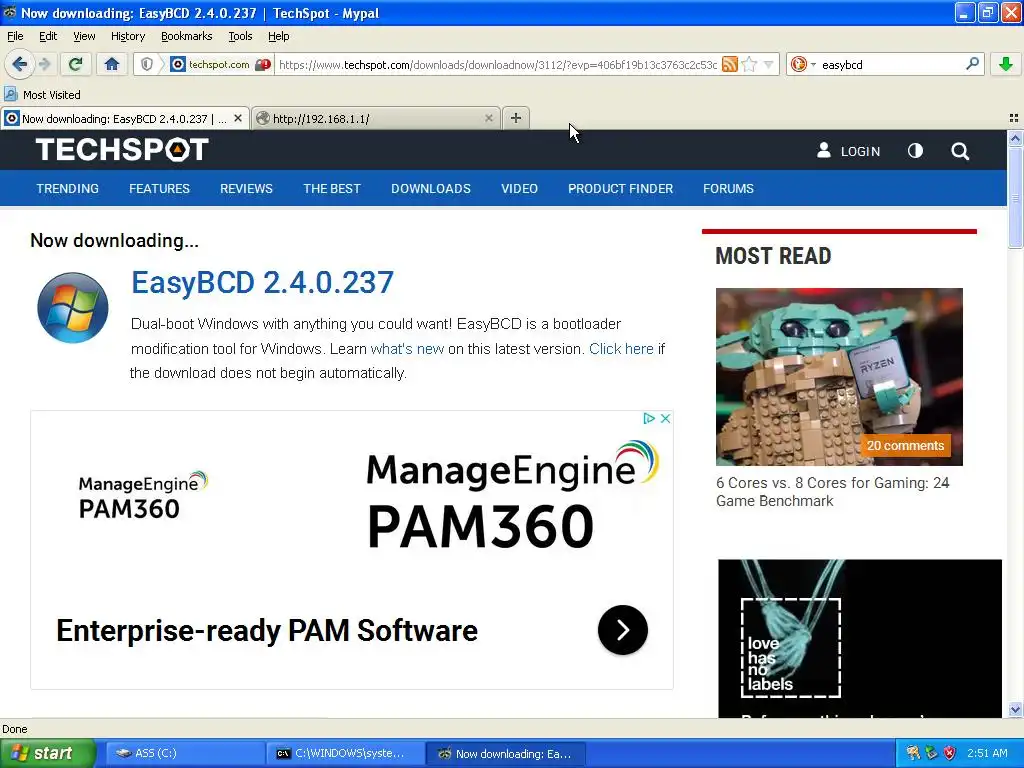Open 6 Cores vs. 8 Cores article link
Image resolution: width=1024 pixels, height=768 pixels.
tap(832, 492)
